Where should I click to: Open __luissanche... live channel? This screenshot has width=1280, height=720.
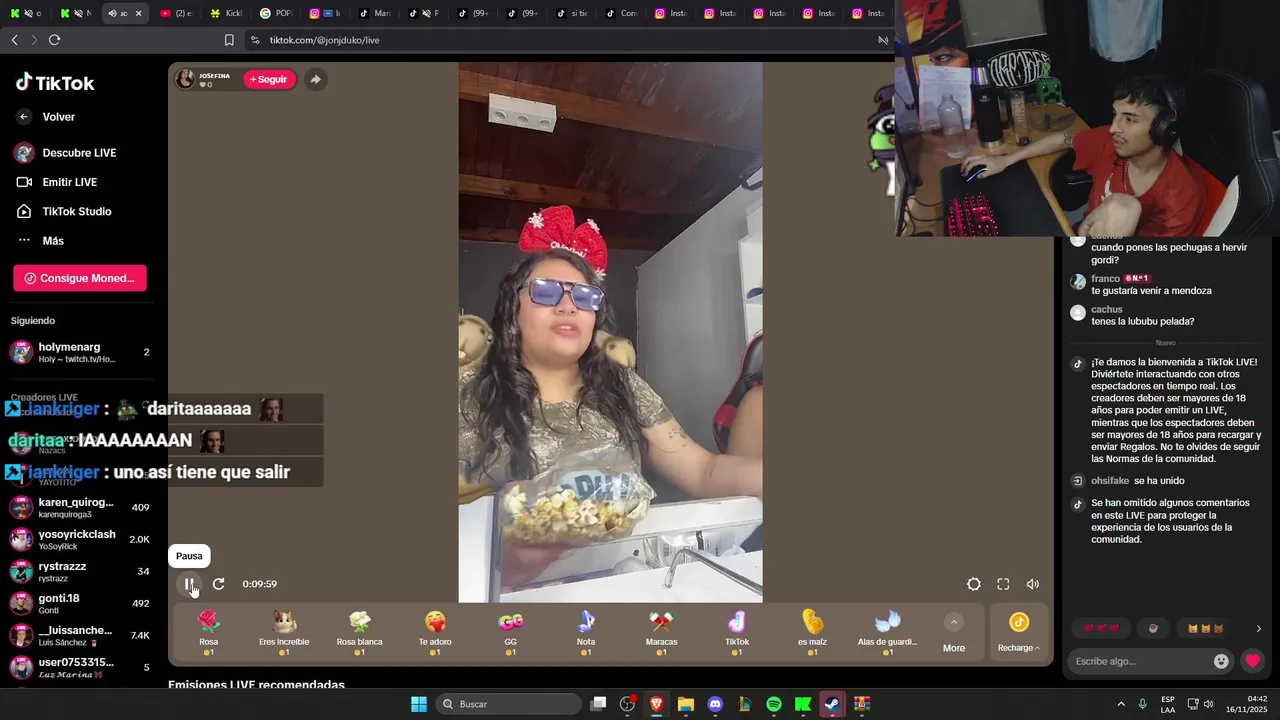click(x=80, y=635)
